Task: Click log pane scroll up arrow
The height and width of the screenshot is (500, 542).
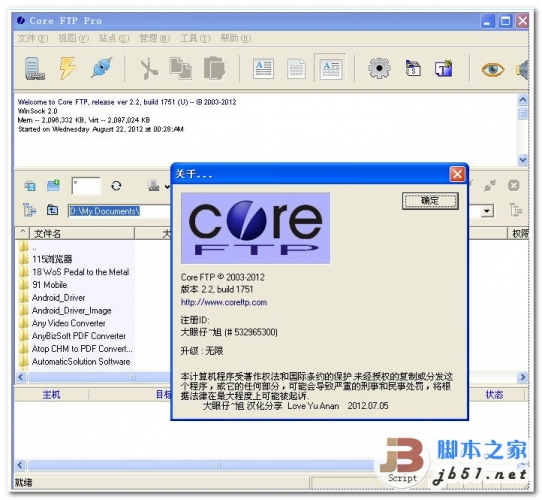Action: pyautogui.click(x=523, y=100)
